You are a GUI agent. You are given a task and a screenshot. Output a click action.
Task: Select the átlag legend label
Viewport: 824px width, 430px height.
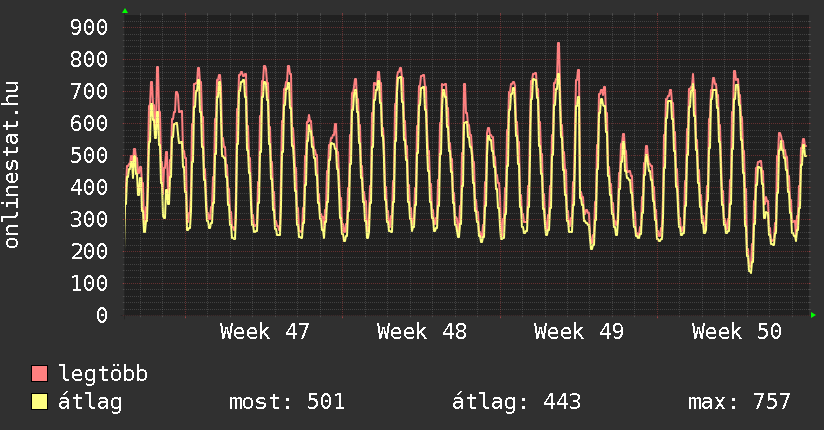pyautogui.click(x=90, y=403)
